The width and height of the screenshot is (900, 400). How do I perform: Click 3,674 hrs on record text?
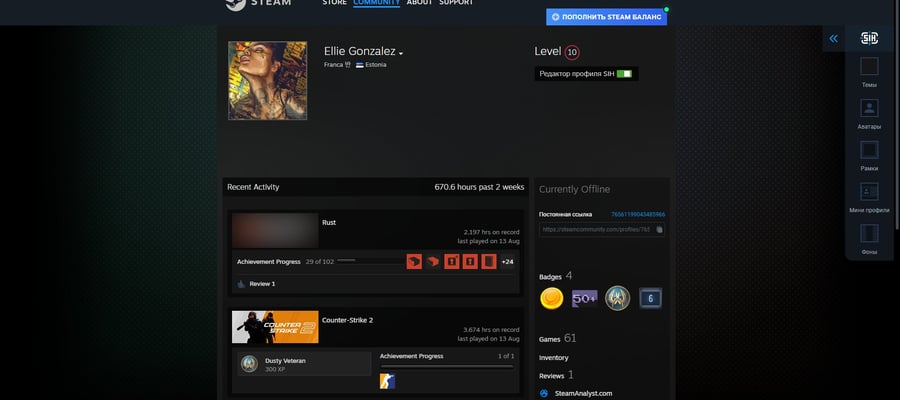point(491,330)
